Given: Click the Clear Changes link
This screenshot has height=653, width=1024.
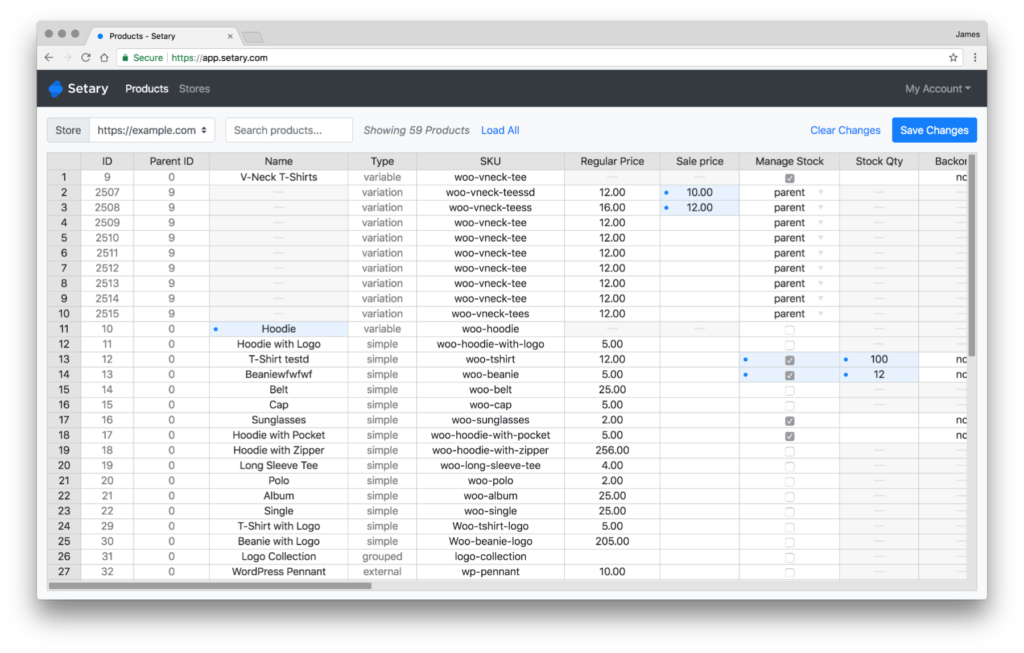Looking at the screenshot, I should [x=845, y=130].
